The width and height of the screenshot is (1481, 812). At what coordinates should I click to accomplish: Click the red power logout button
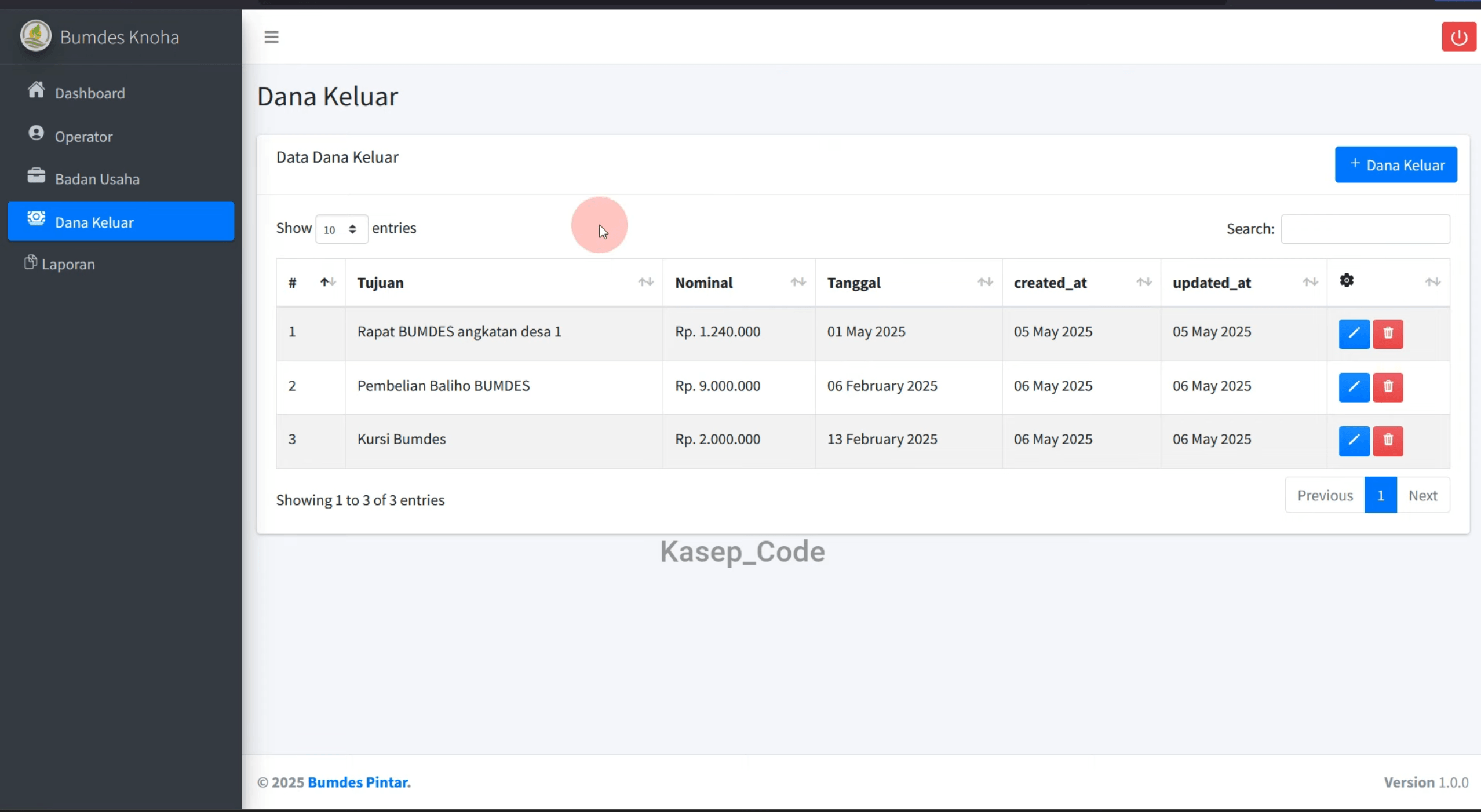click(1458, 37)
